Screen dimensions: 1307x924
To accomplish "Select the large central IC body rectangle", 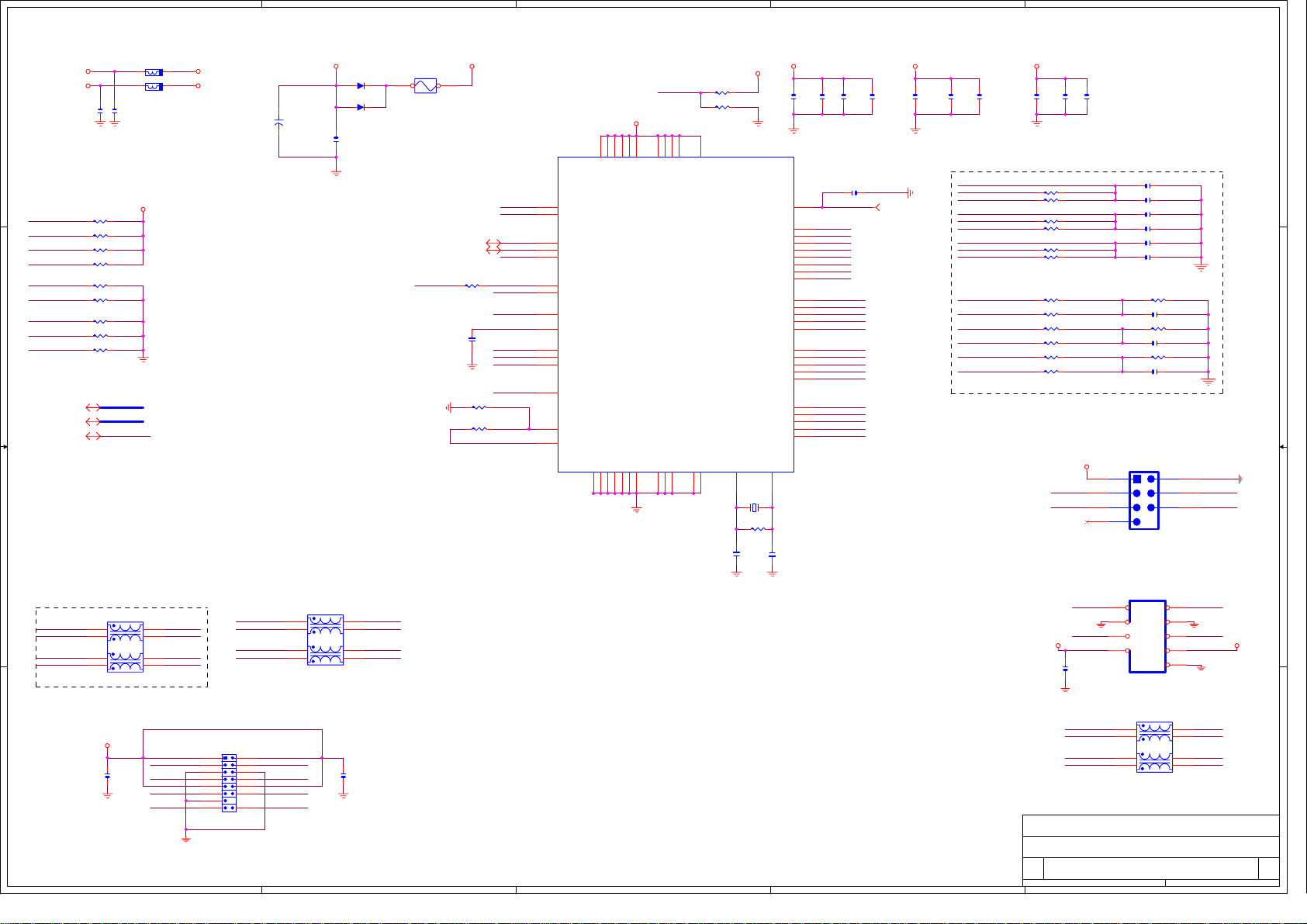I will click(676, 314).
